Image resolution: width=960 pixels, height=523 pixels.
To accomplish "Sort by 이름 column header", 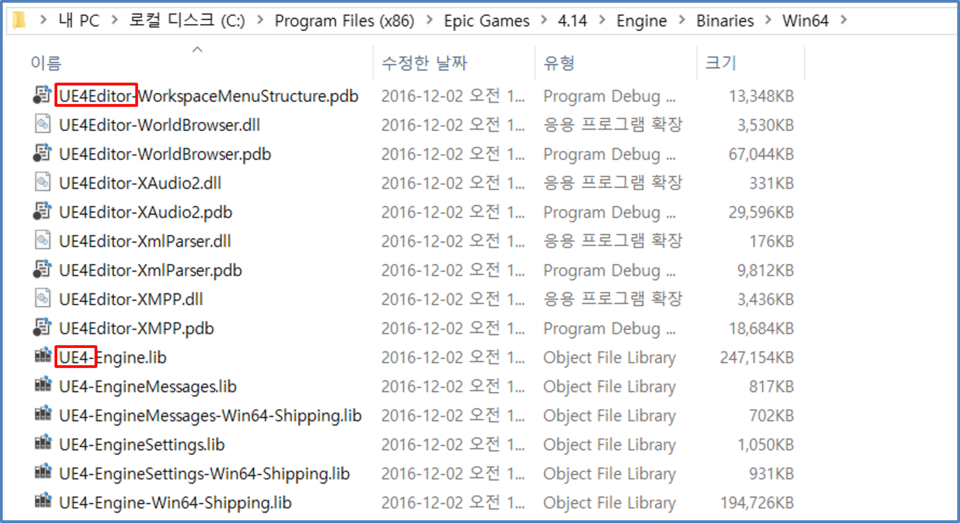I will [x=46, y=62].
